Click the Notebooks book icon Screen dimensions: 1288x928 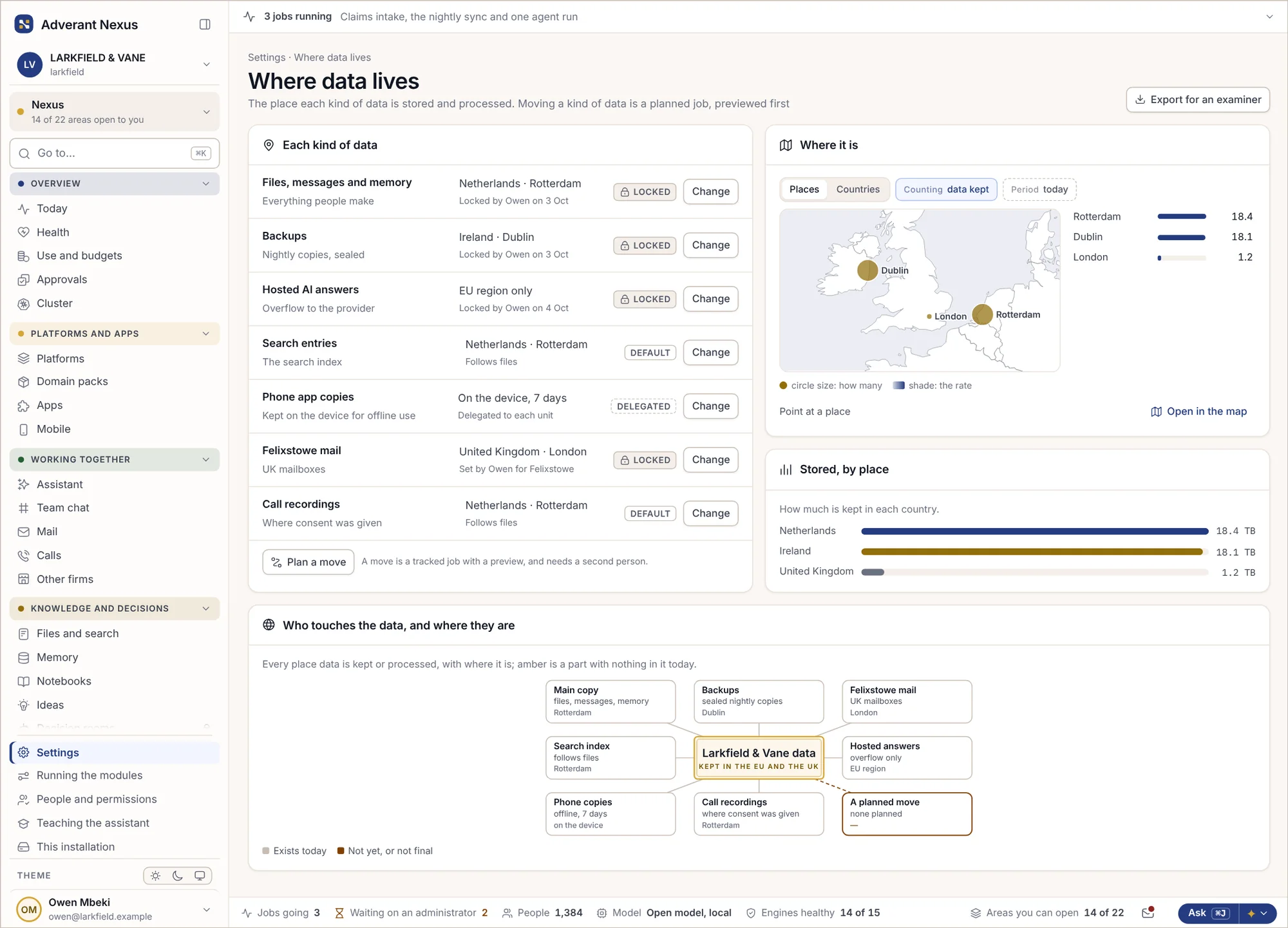[24, 681]
